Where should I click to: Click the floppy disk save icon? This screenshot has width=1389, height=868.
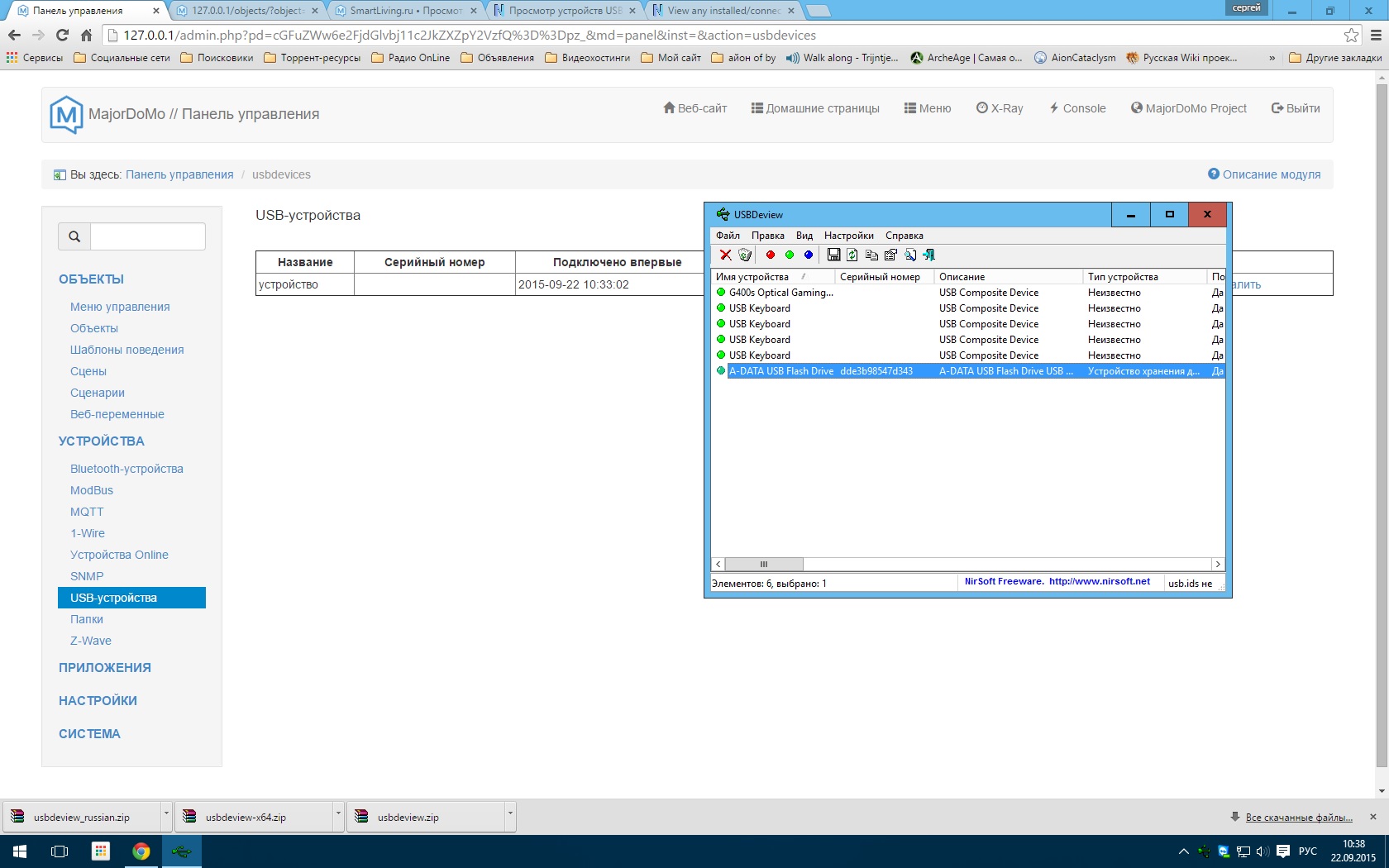pos(833,255)
